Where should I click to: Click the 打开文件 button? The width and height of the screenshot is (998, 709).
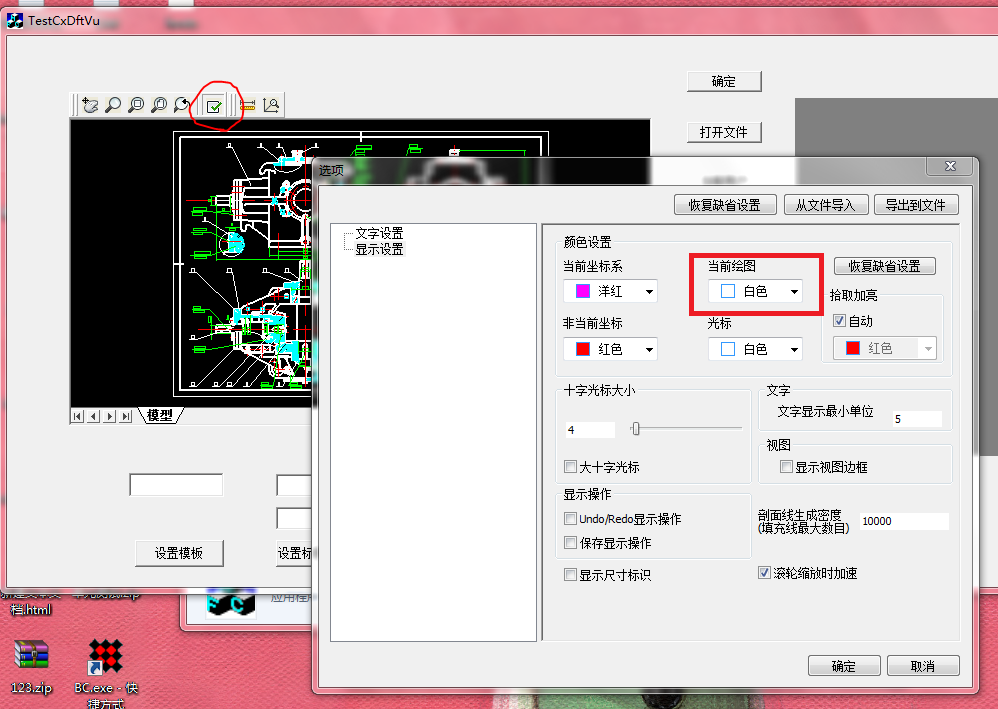point(724,132)
